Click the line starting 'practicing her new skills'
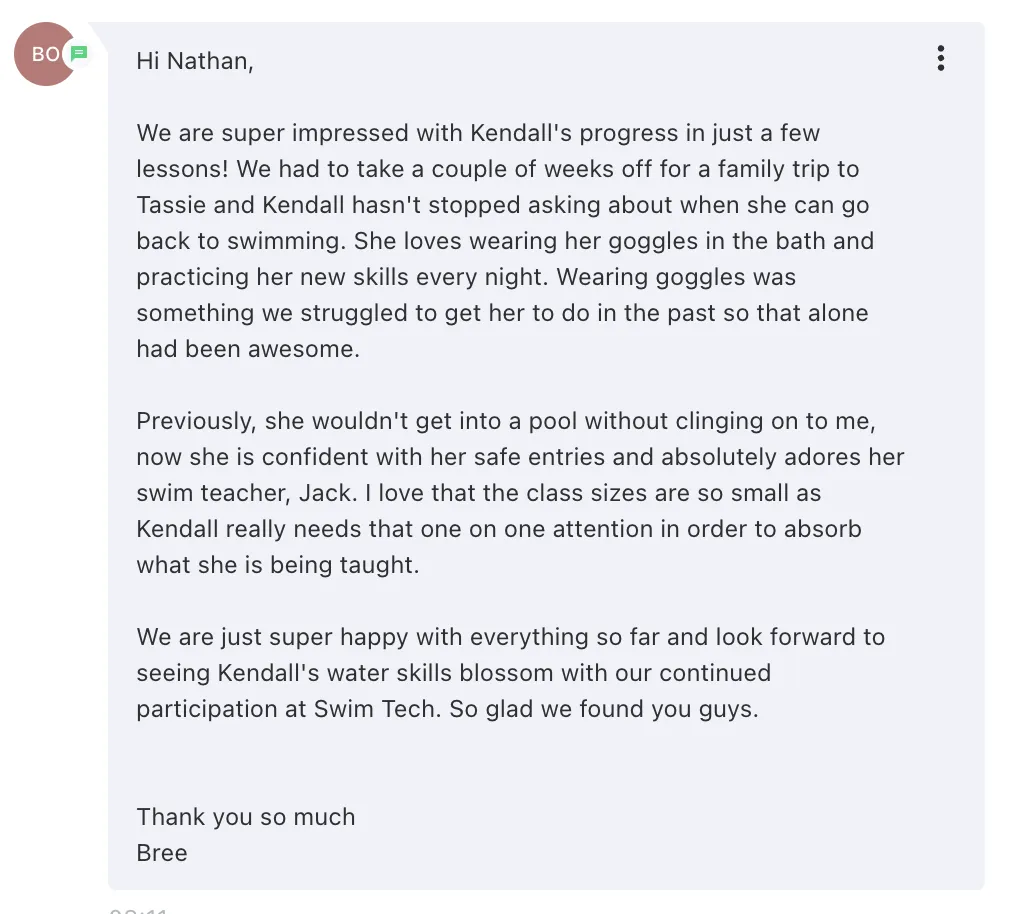The height and width of the screenshot is (914, 1018). coord(466,277)
